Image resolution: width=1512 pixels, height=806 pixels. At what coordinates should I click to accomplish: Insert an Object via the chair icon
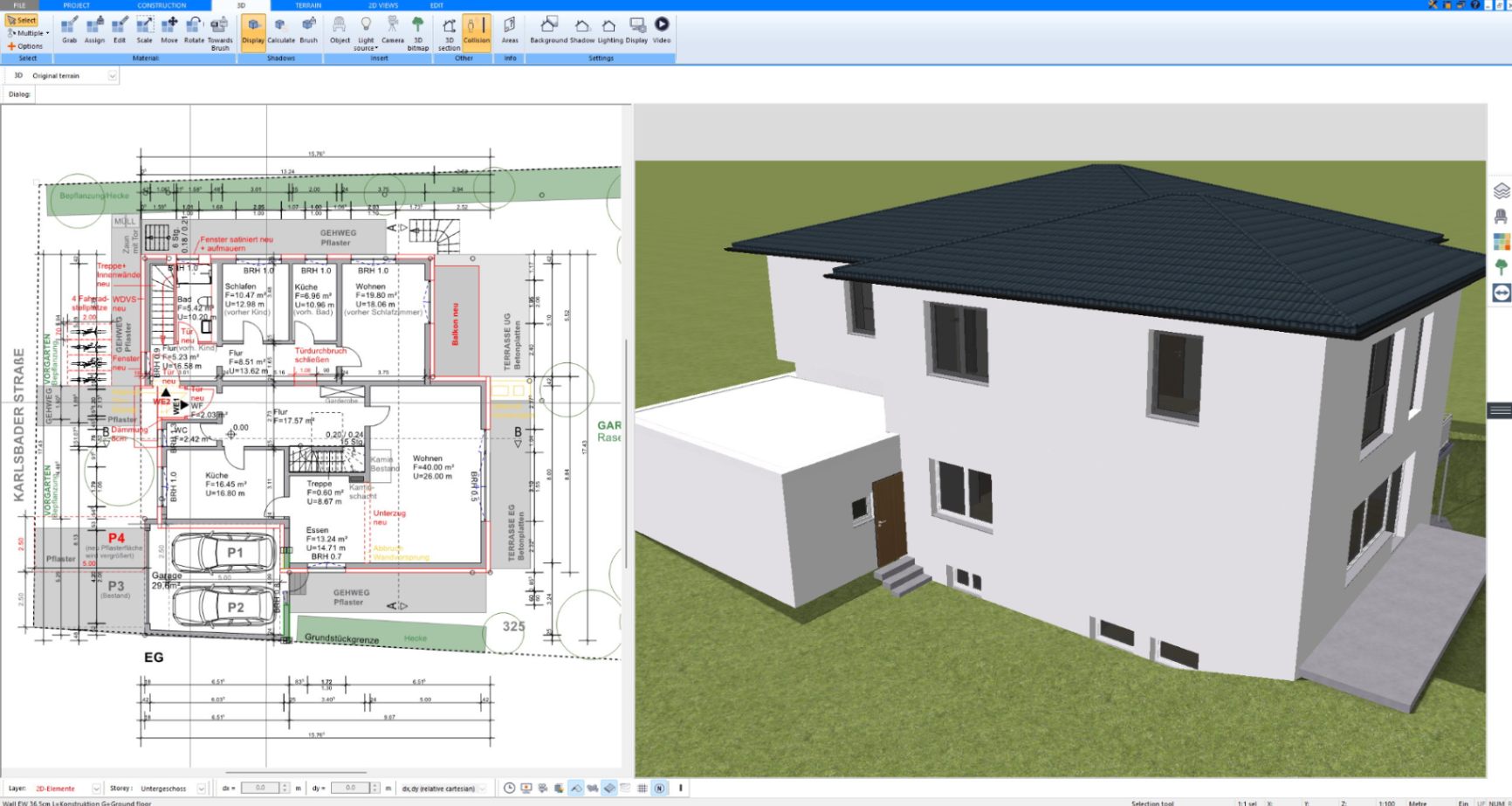click(x=340, y=31)
